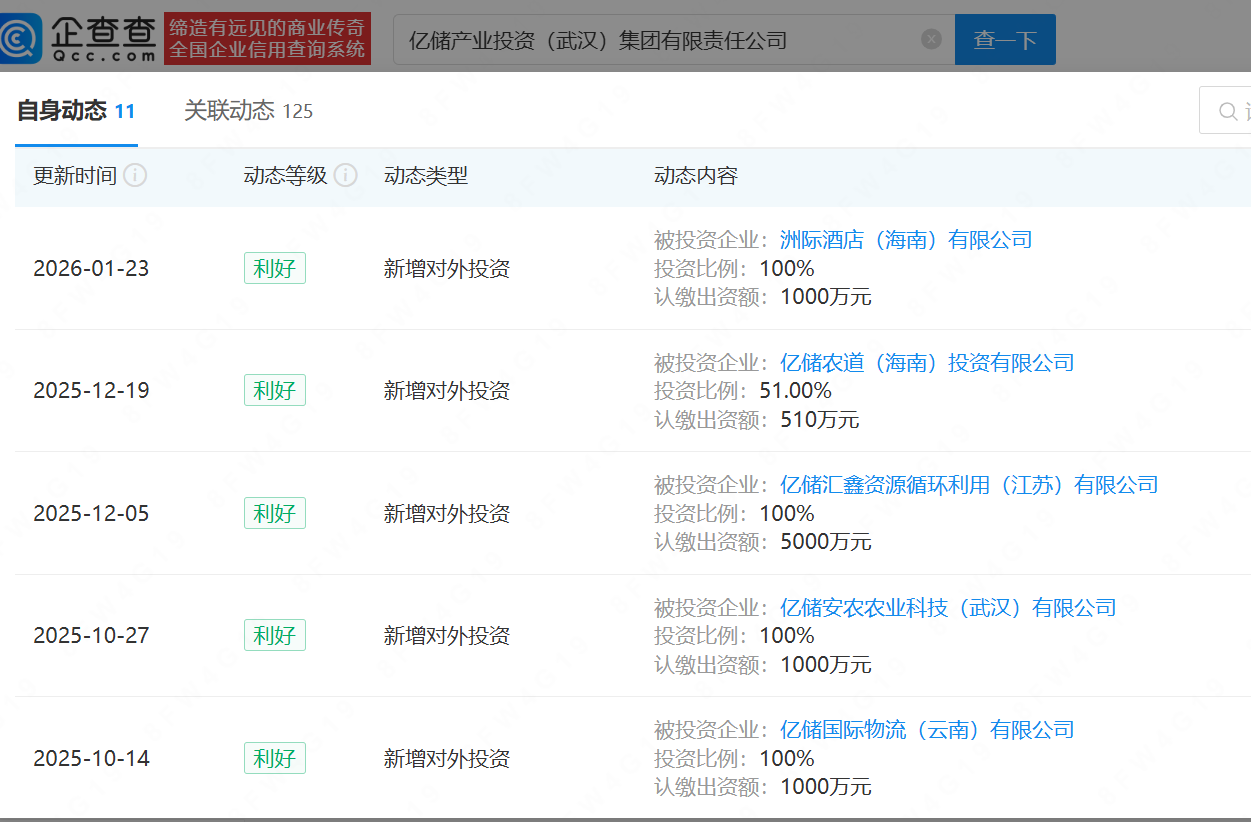Image resolution: width=1251 pixels, height=822 pixels.
Task: Open 亿储汇鑫资源循环利用（江苏）有限公司 link
Action: coord(968,485)
